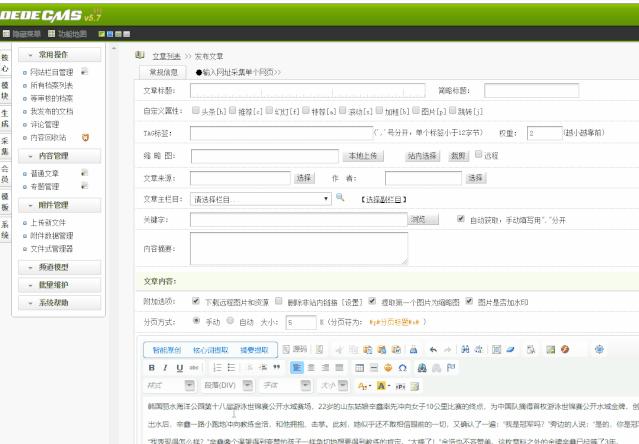Insert an anchor with the flag icon
Viewport: 639px width, 444px height.
point(451,368)
